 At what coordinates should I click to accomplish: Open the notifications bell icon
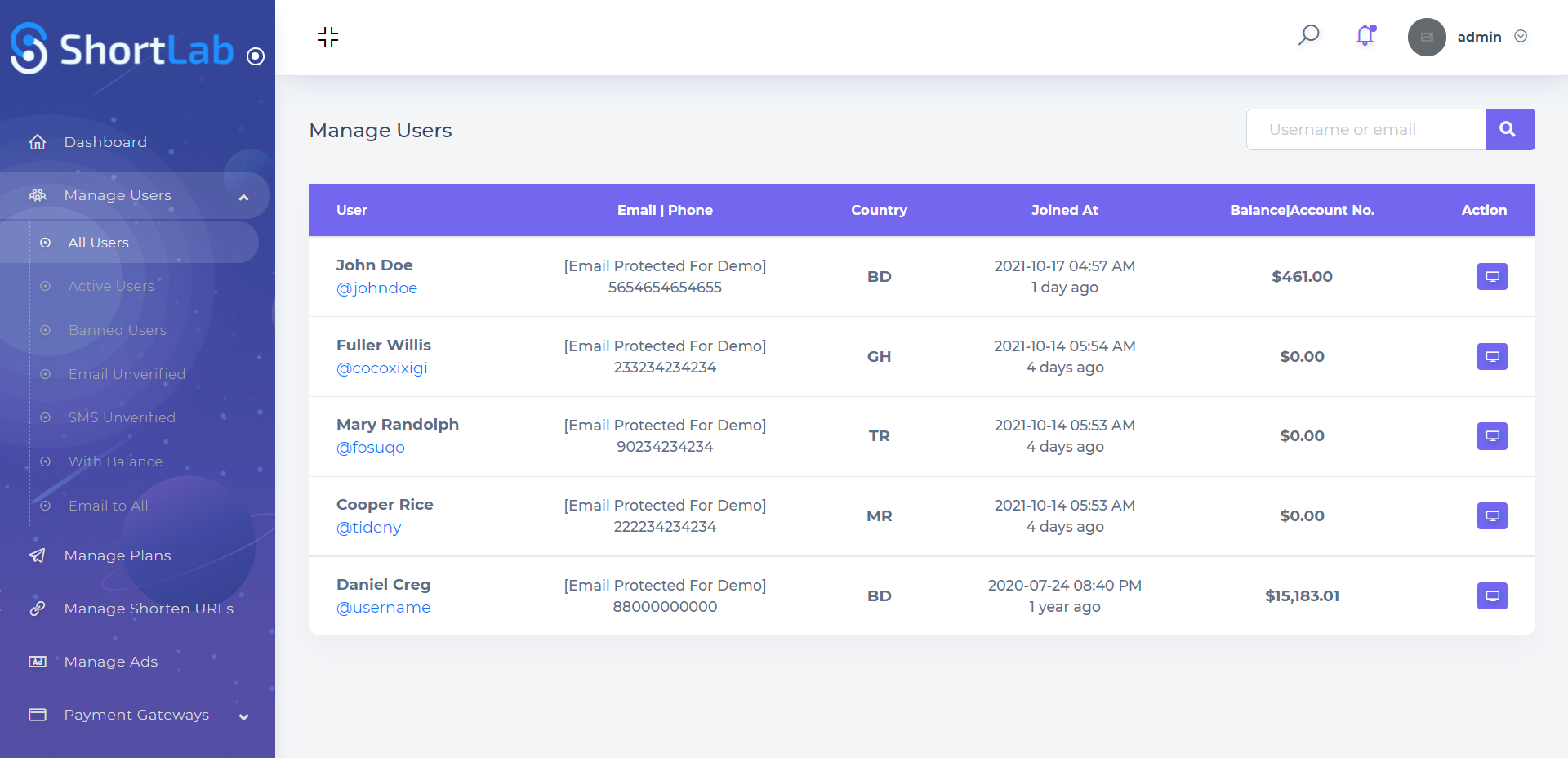coord(1365,35)
